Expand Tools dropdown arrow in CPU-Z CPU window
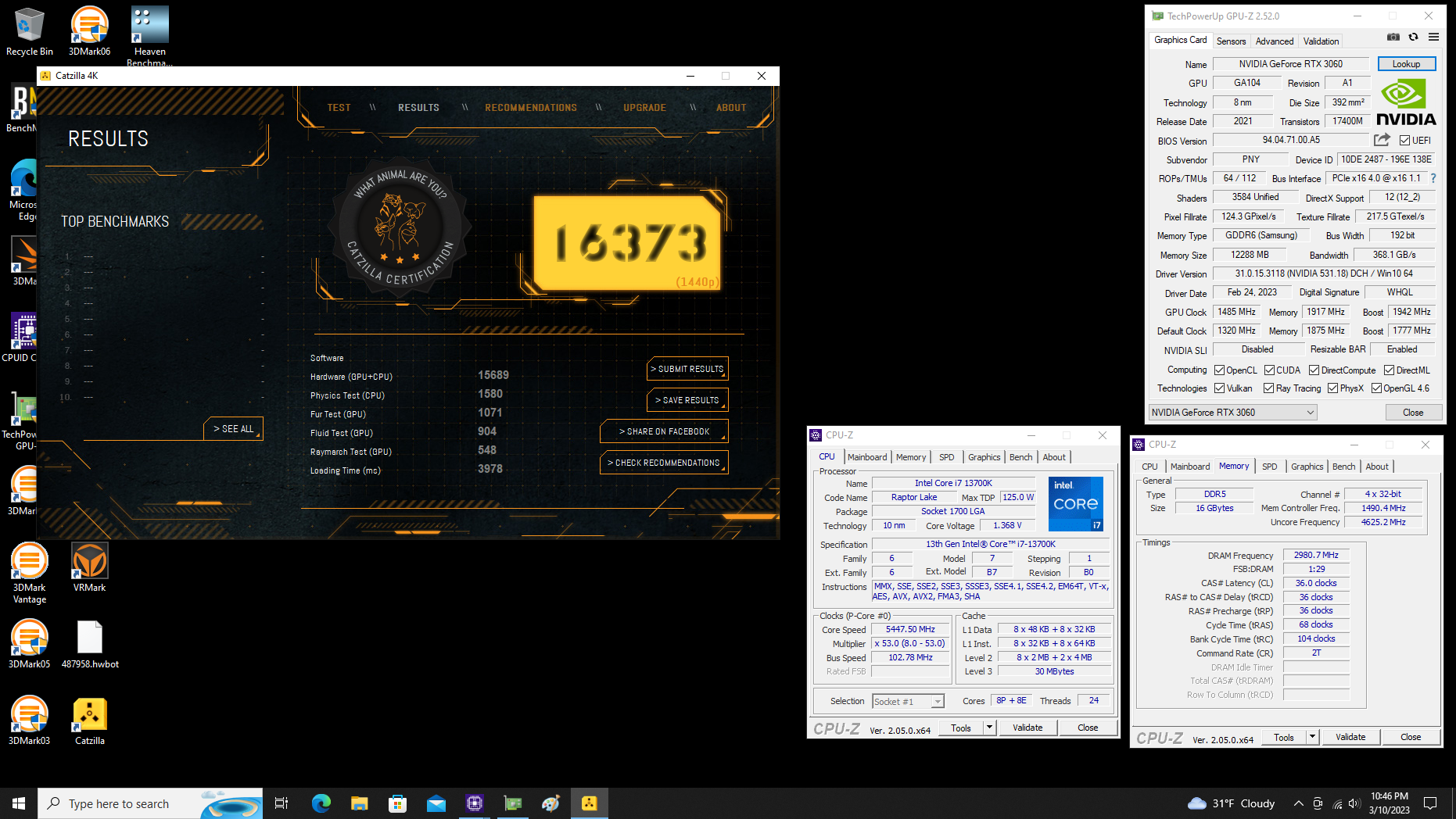Screen dimensions: 1456x819 tap(989, 728)
